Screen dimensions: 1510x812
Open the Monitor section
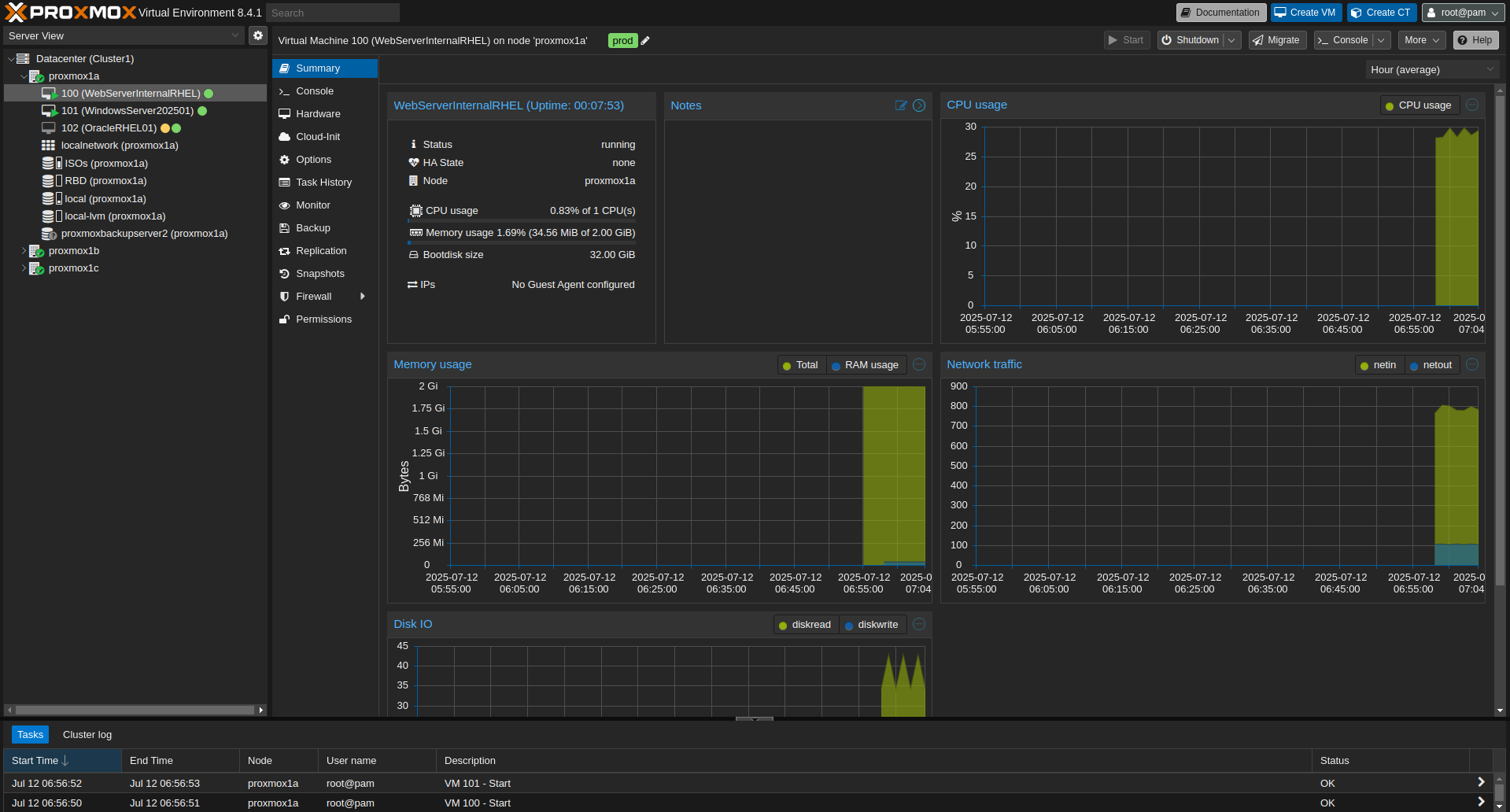point(325,205)
